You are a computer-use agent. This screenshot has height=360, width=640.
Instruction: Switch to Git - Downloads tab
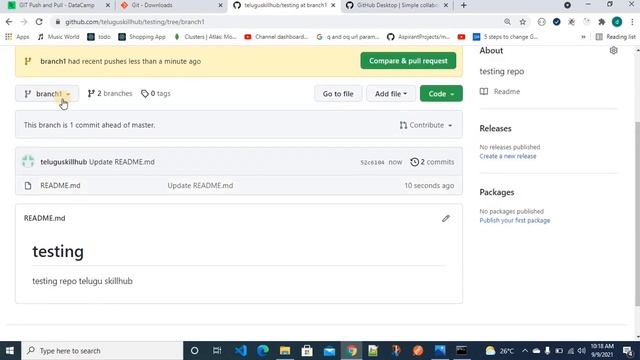click(x=172, y=5)
